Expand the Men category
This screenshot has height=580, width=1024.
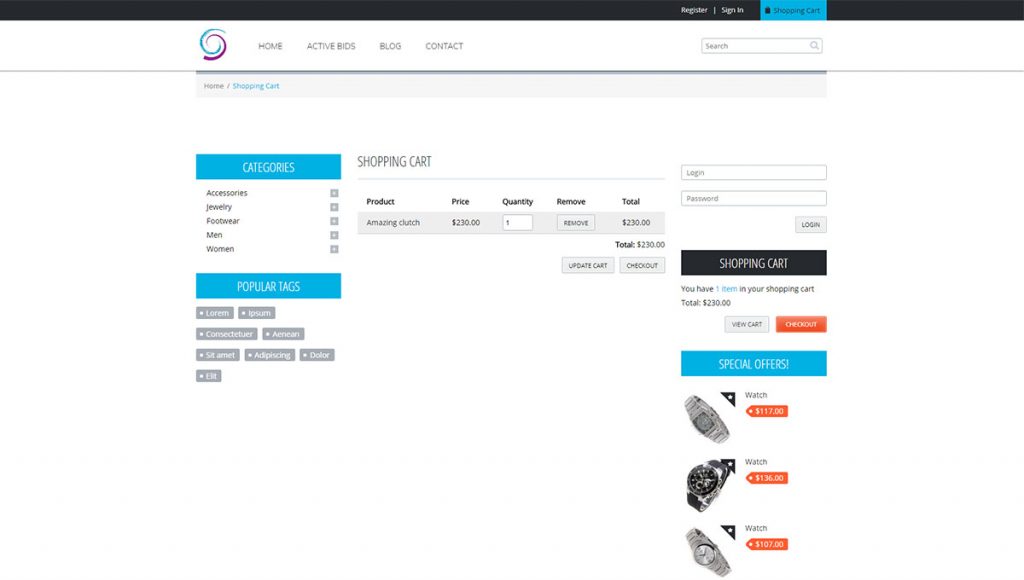[x=334, y=235]
